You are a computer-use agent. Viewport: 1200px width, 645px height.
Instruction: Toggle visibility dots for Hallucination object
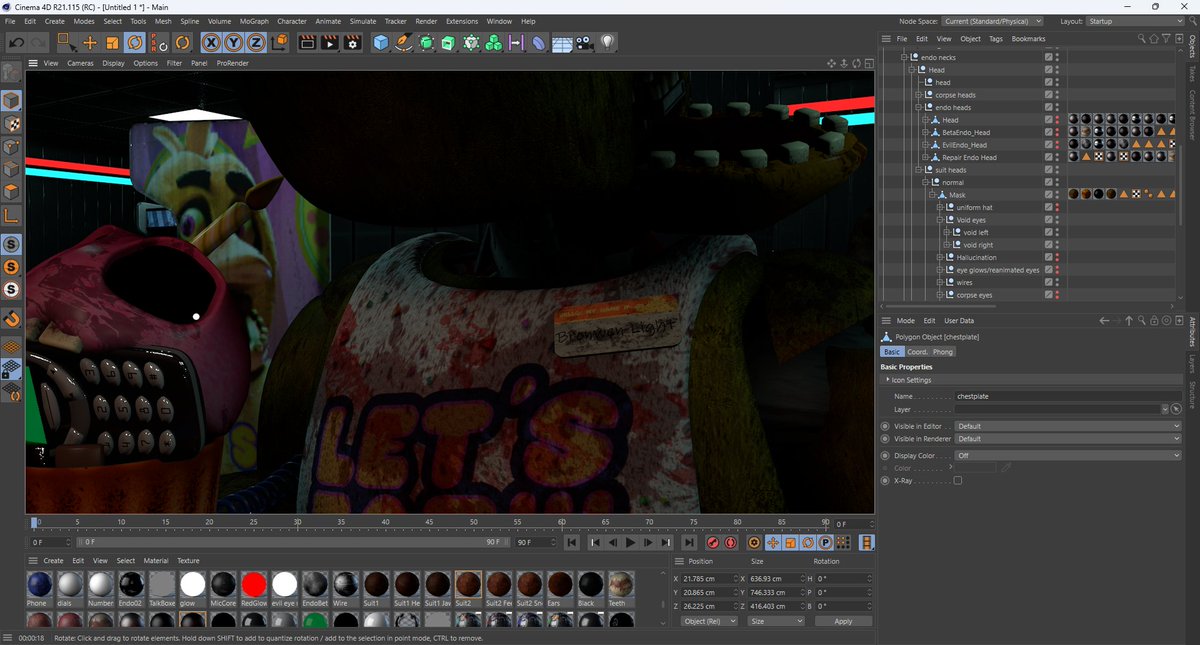[x=1058, y=257]
